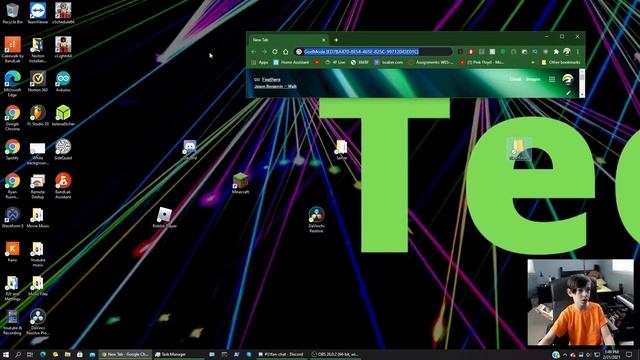Go forward in Chrome
The image size is (640, 360).
264,52
